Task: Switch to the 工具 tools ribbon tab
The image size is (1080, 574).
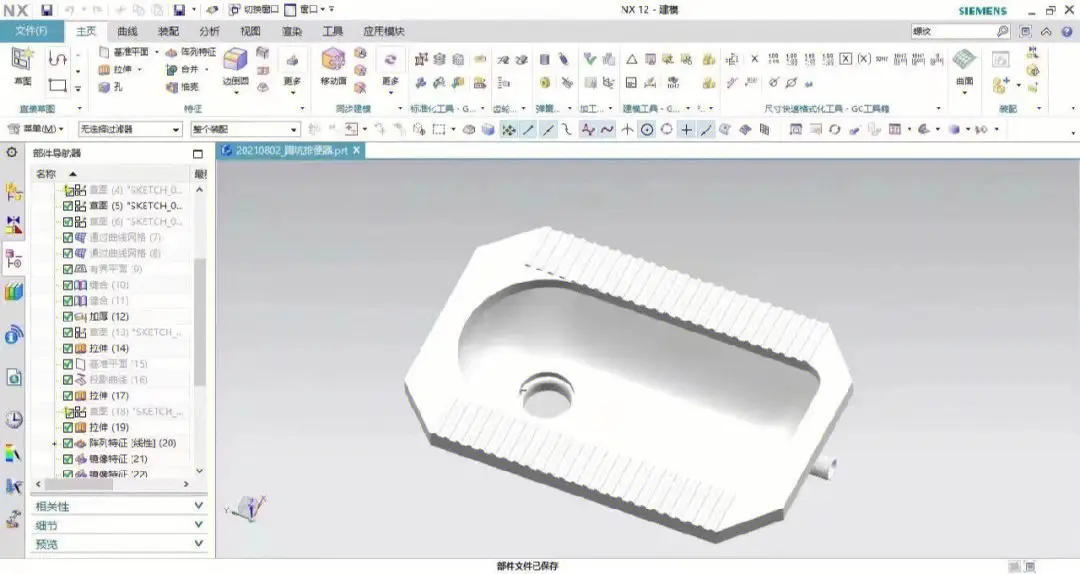Action: 333,31
